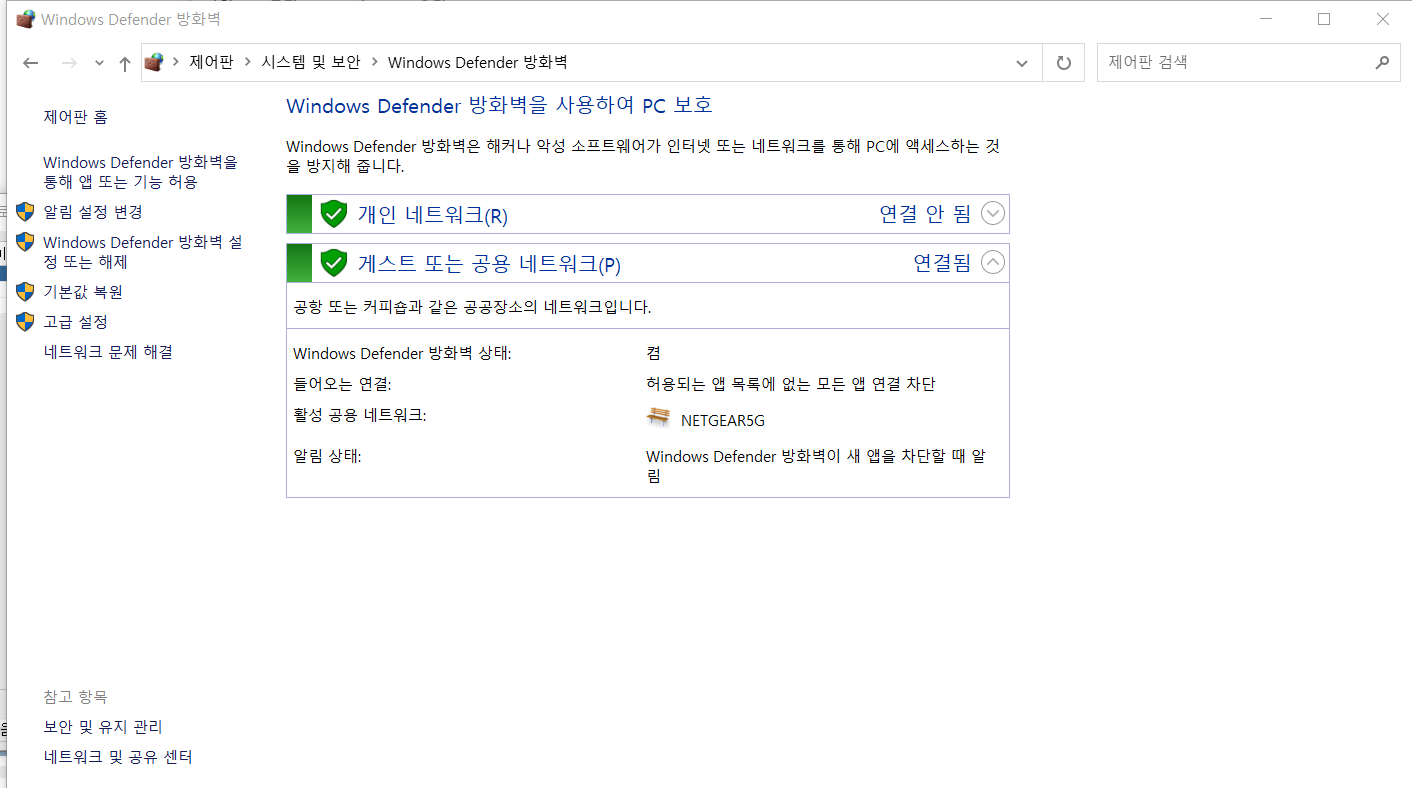
Task: Open 보안 및 유지 관리 link
Action: click(103, 727)
